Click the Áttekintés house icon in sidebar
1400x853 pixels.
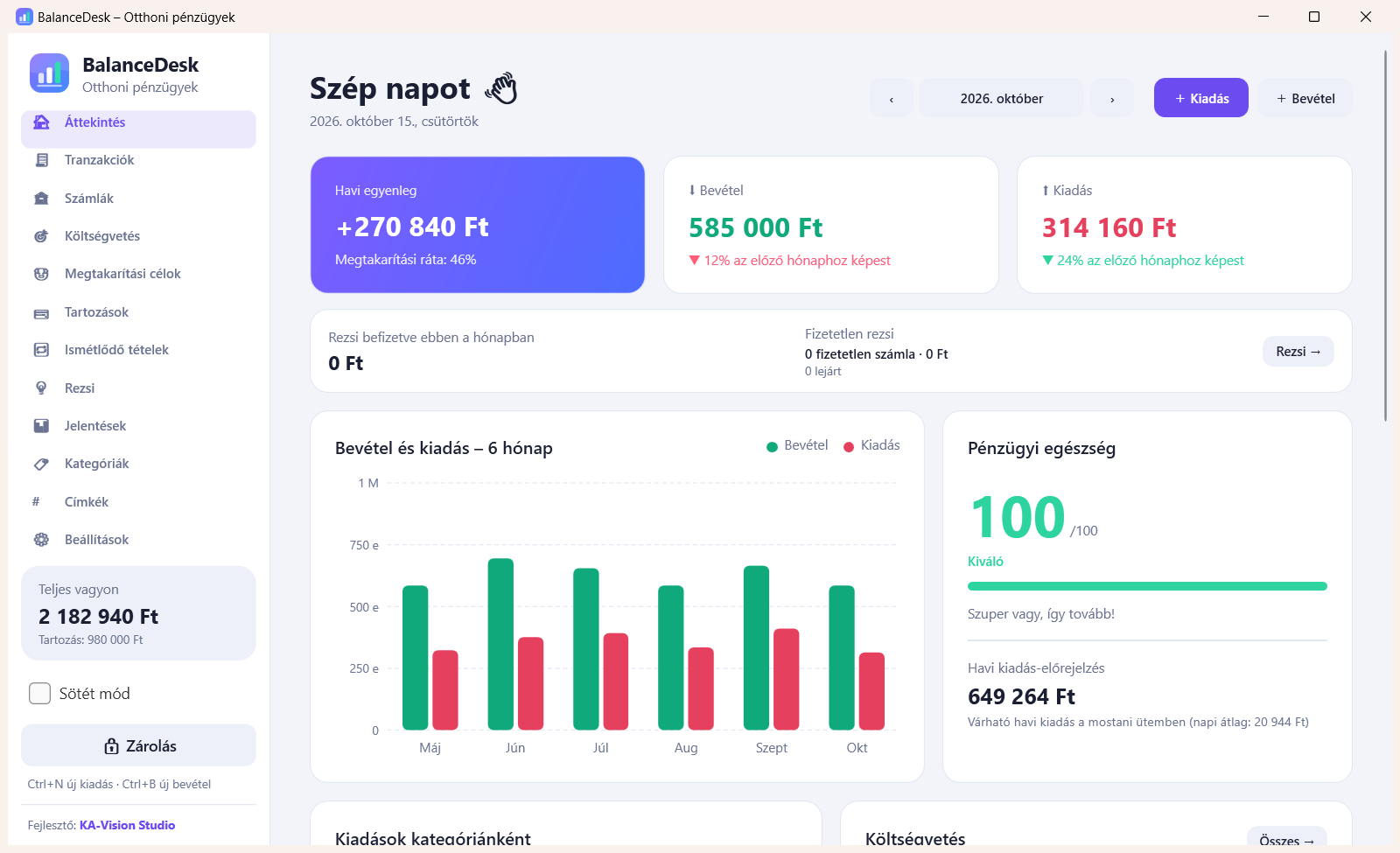pos(41,122)
